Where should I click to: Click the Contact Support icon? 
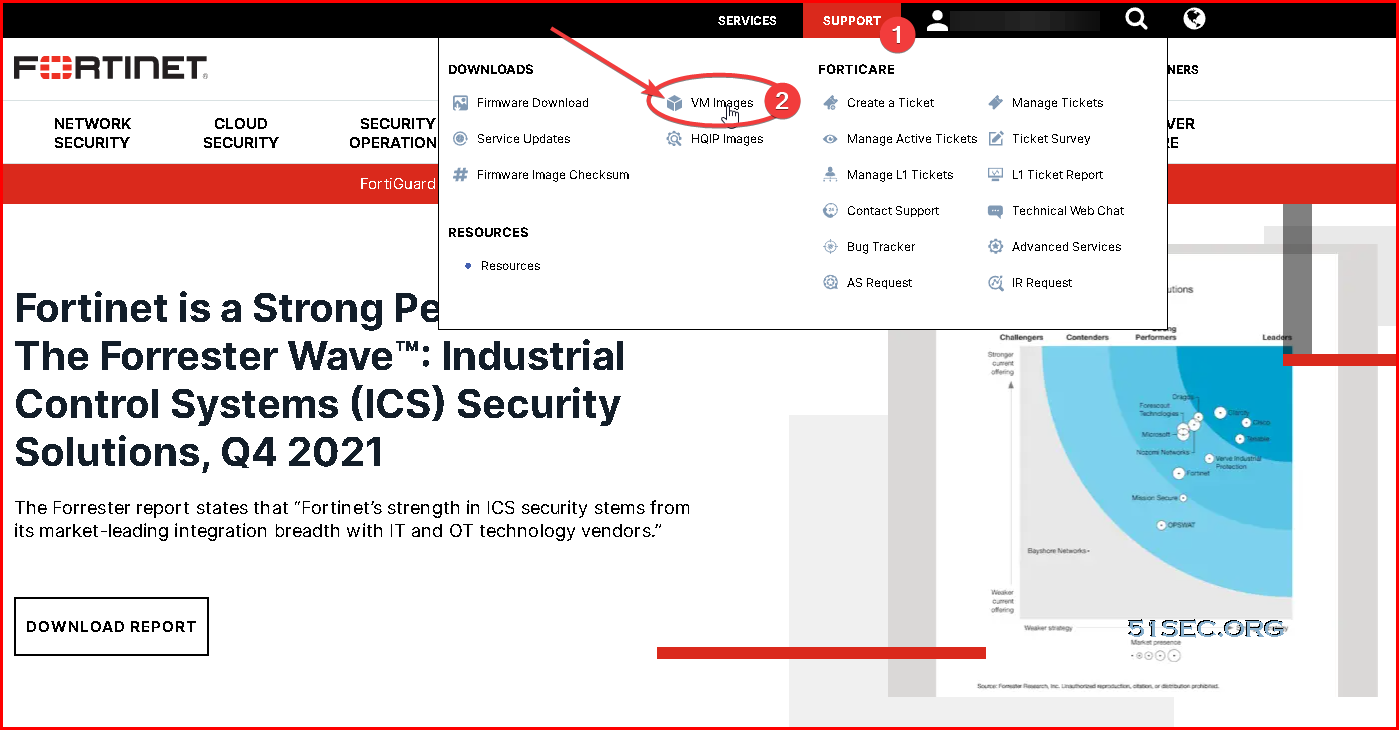pos(830,211)
